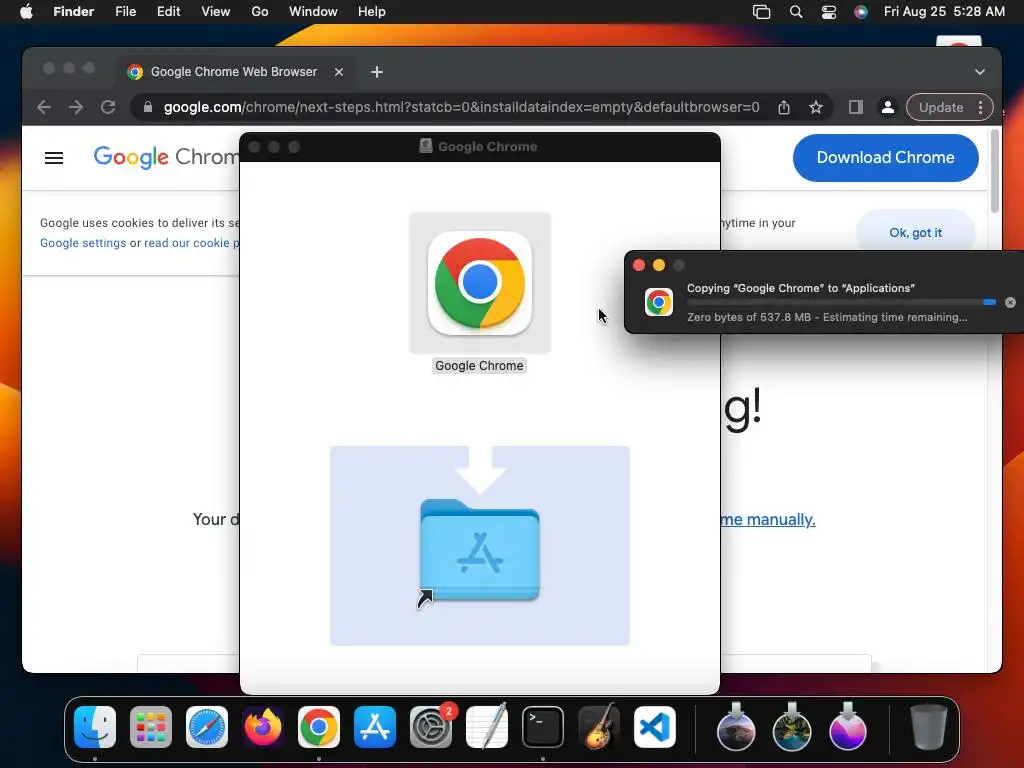The width and height of the screenshot is (1024, 768).
Task: Open the File menu
Action: (x=125, y=12)
